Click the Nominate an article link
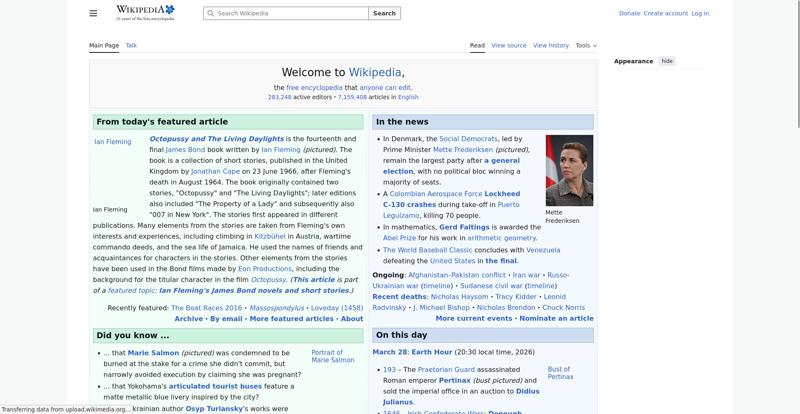The image size is (800, 414). [556, 318]
